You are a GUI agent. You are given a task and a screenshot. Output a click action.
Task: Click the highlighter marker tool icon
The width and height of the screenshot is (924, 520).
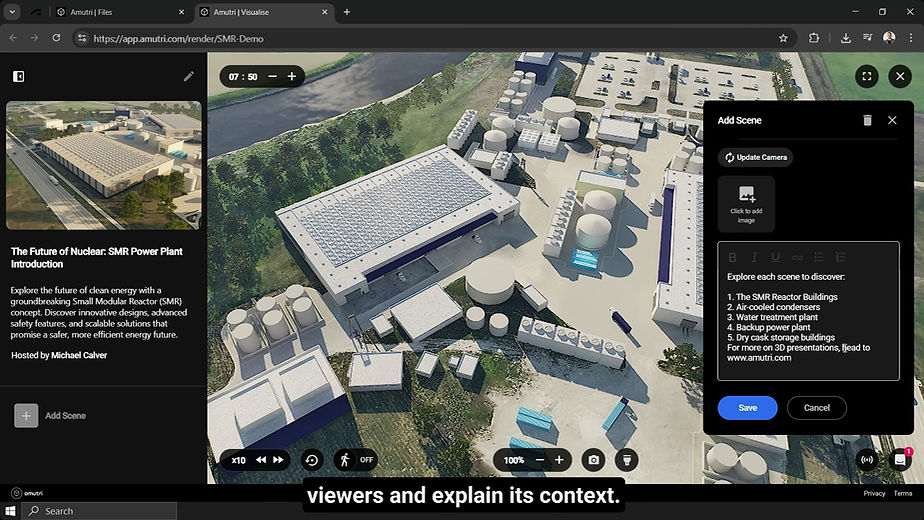pyautogui.click(x=627, y=460)
